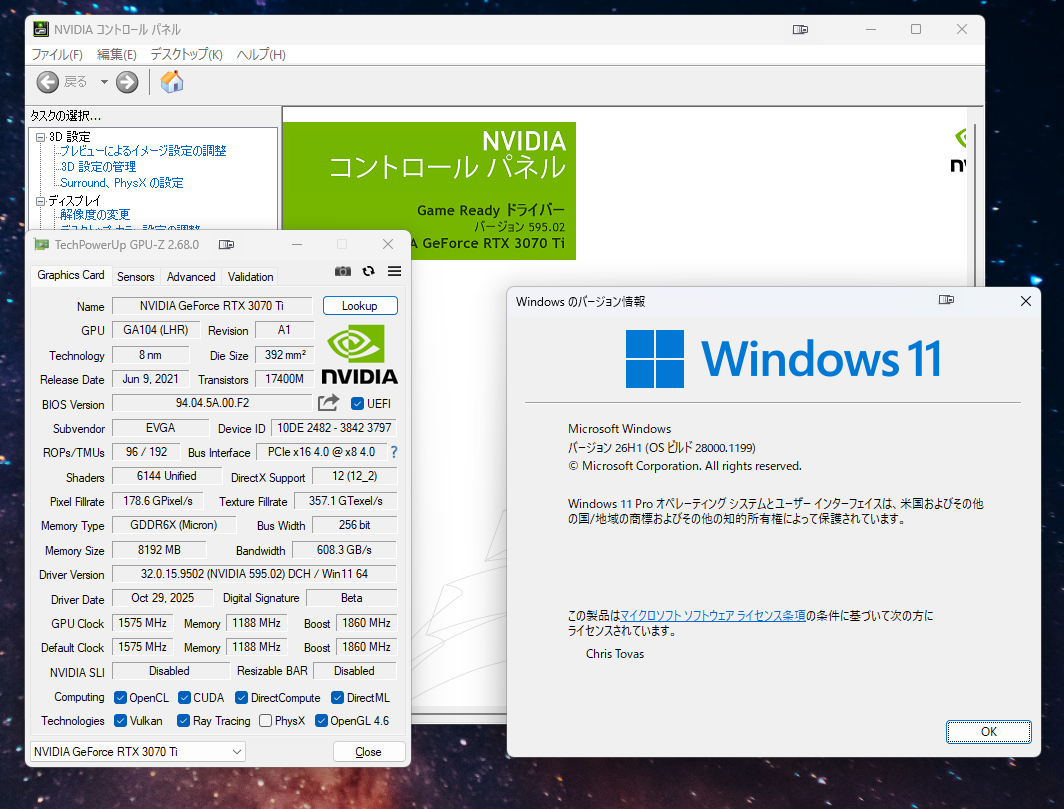Close the Windows version dialog

1026,301
